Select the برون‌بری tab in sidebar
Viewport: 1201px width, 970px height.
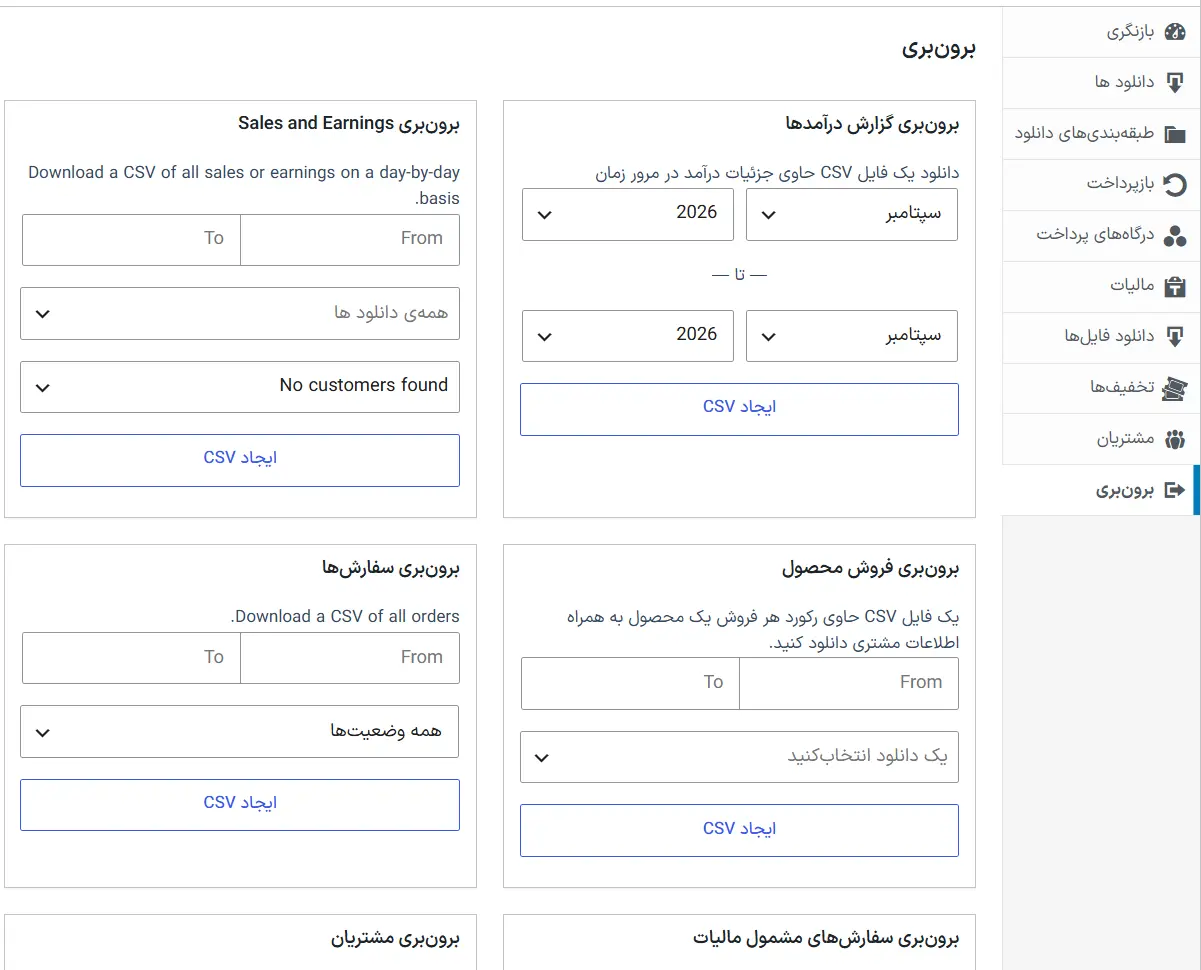pyautogui.click(x=1100, y=490)
